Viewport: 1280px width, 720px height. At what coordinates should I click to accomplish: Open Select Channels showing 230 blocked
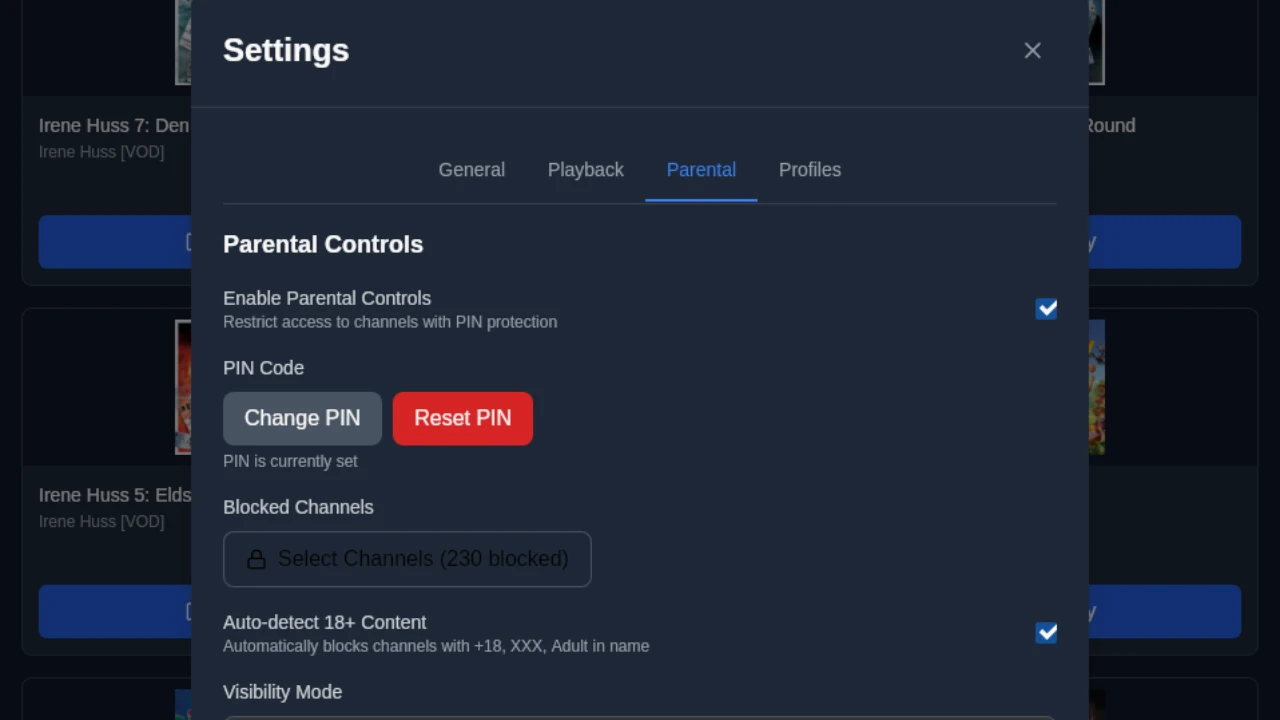click(x=407, y=559)
